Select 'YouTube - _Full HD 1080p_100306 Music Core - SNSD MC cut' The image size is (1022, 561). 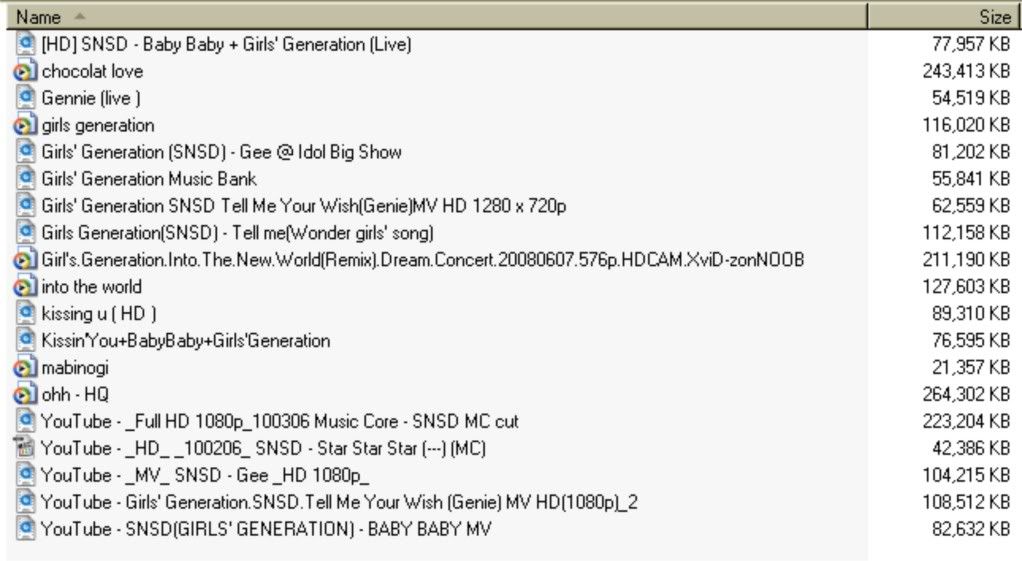[x=280, y=422]
